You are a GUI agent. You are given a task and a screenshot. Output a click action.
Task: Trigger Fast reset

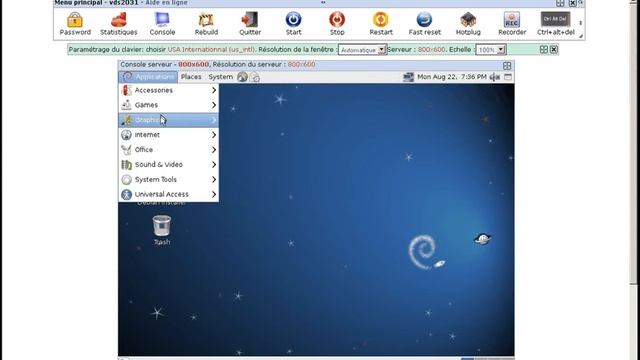(x=424, y=23)
